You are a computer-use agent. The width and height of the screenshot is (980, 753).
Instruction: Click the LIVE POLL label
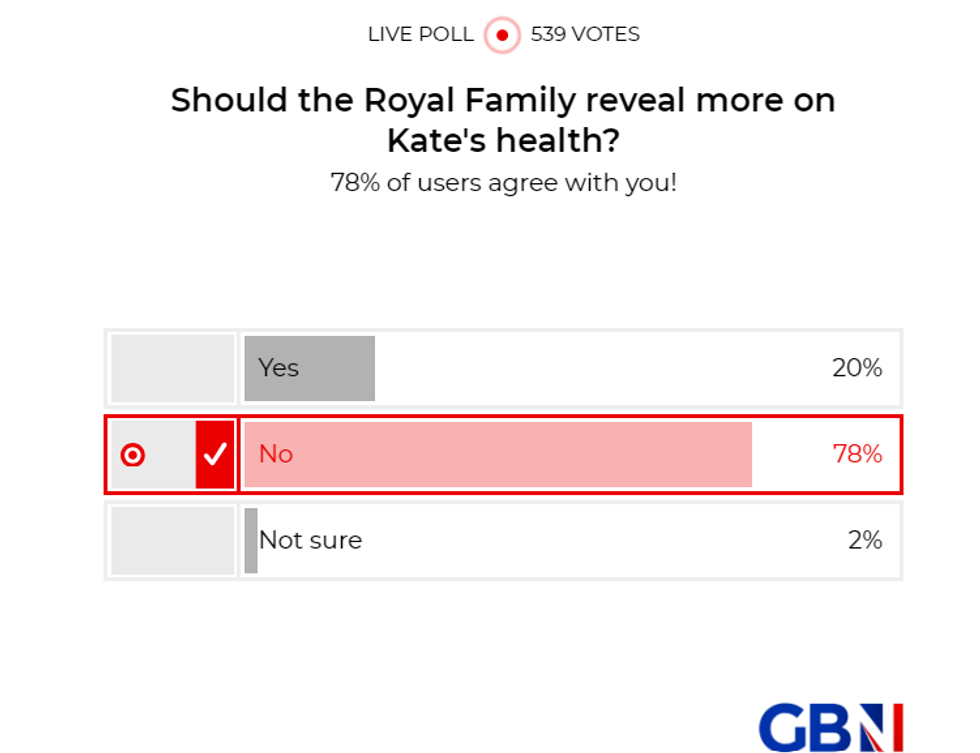point(420,34)
